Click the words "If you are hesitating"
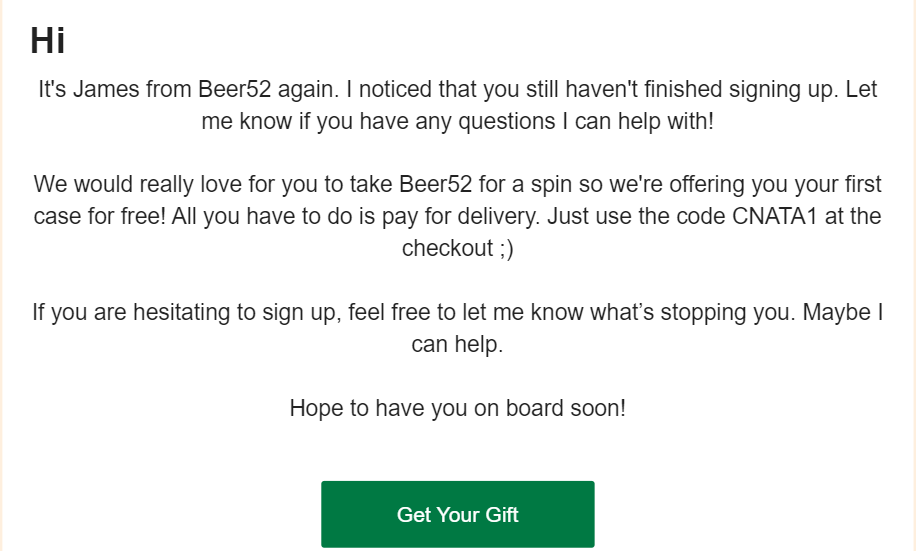 point(130,312)
